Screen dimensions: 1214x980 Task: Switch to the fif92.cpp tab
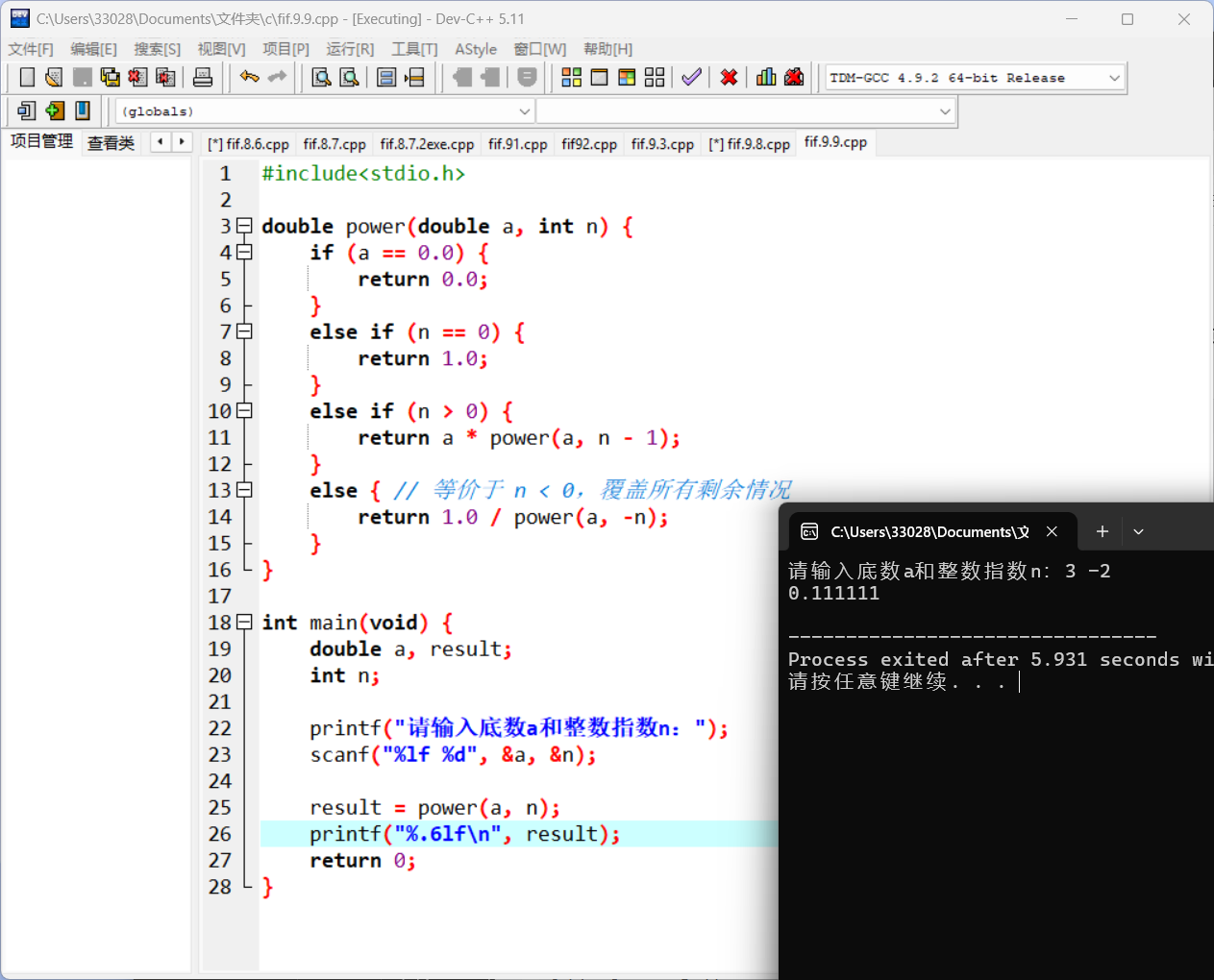(589, 144)
